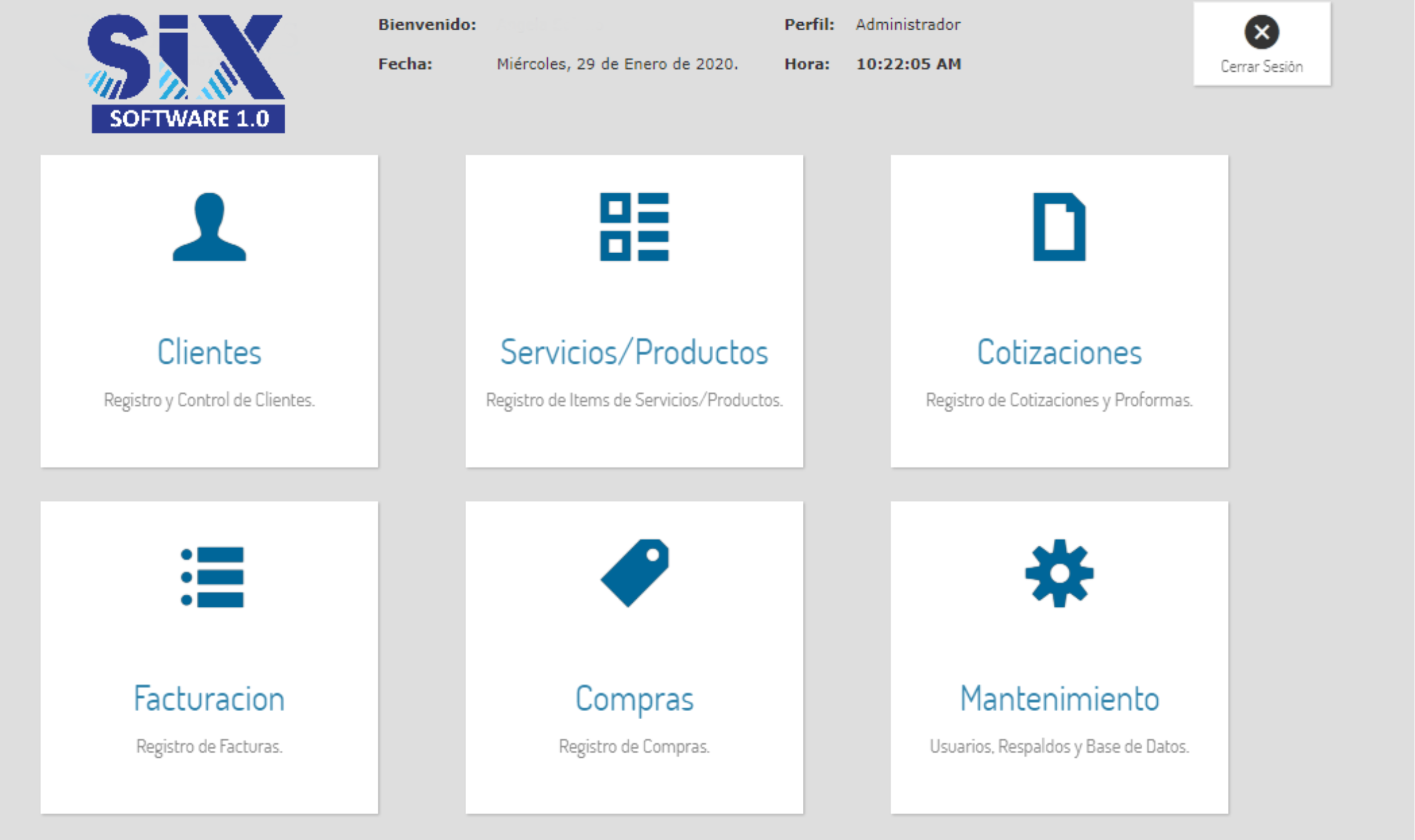Viewport: 1415px width, 840px height.
Task: Click the Compras price tag icon
Action: point(634,573)
